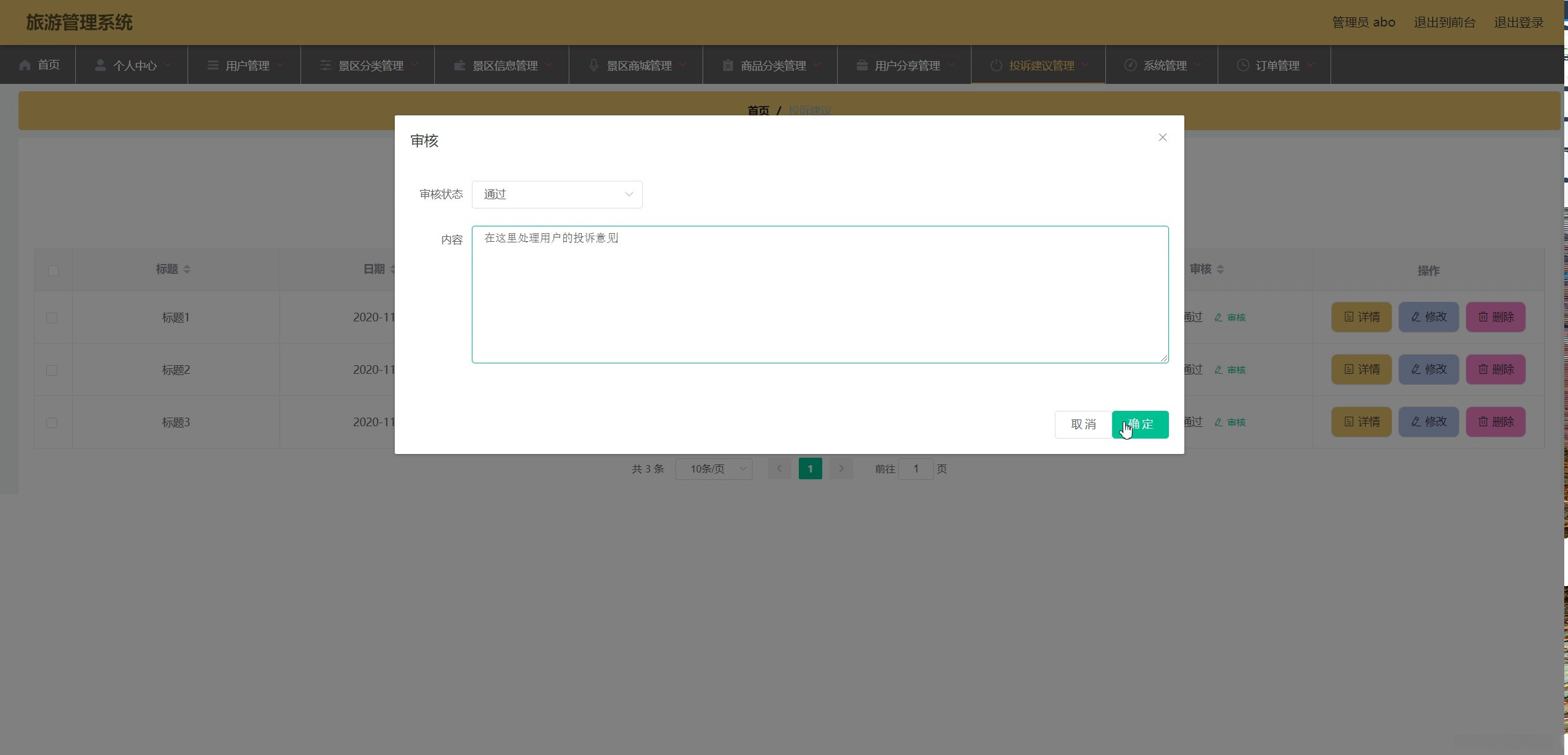
Task: Click the trash 删除 button for 标题1
Action: (x=1495, y=317)
